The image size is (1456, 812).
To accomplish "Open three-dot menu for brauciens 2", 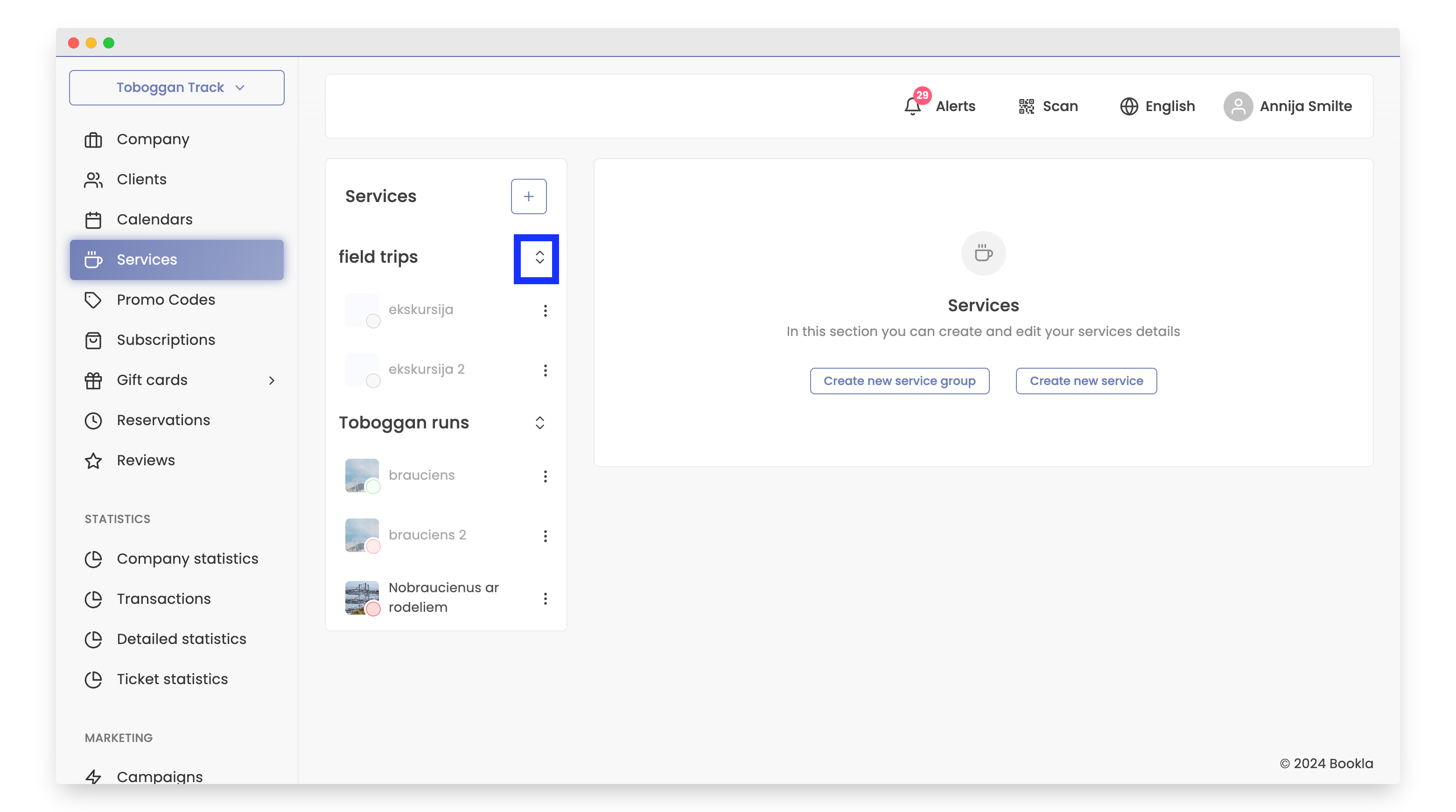I will [545, 535].
